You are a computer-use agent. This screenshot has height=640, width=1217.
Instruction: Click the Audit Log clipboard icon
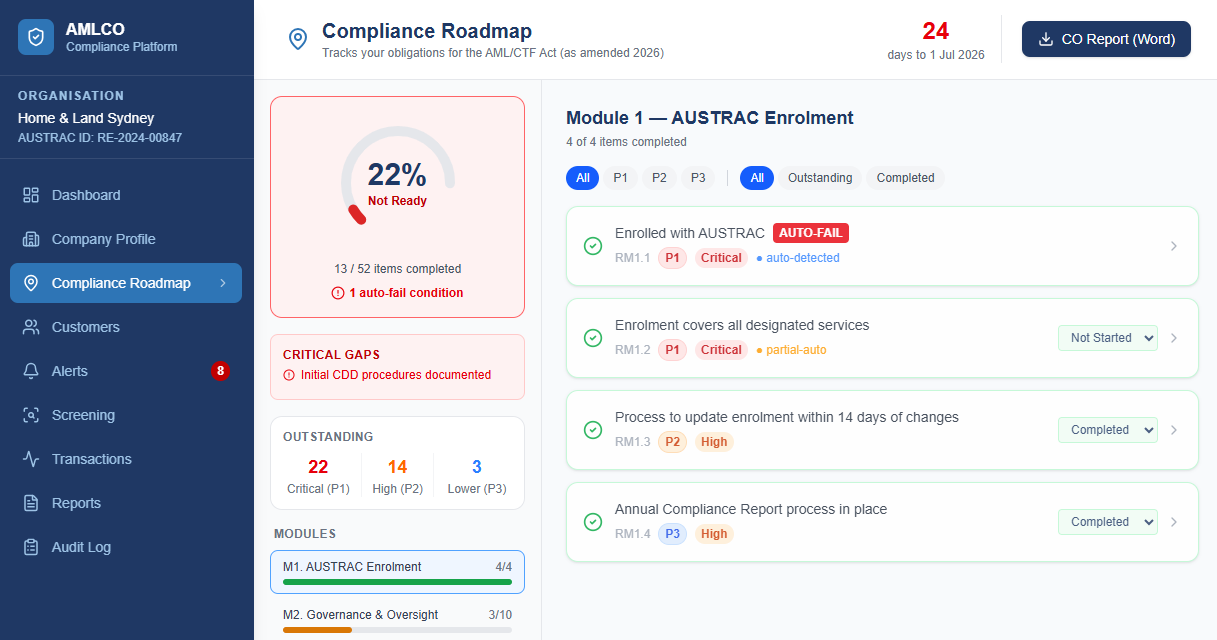coord(31,547)
